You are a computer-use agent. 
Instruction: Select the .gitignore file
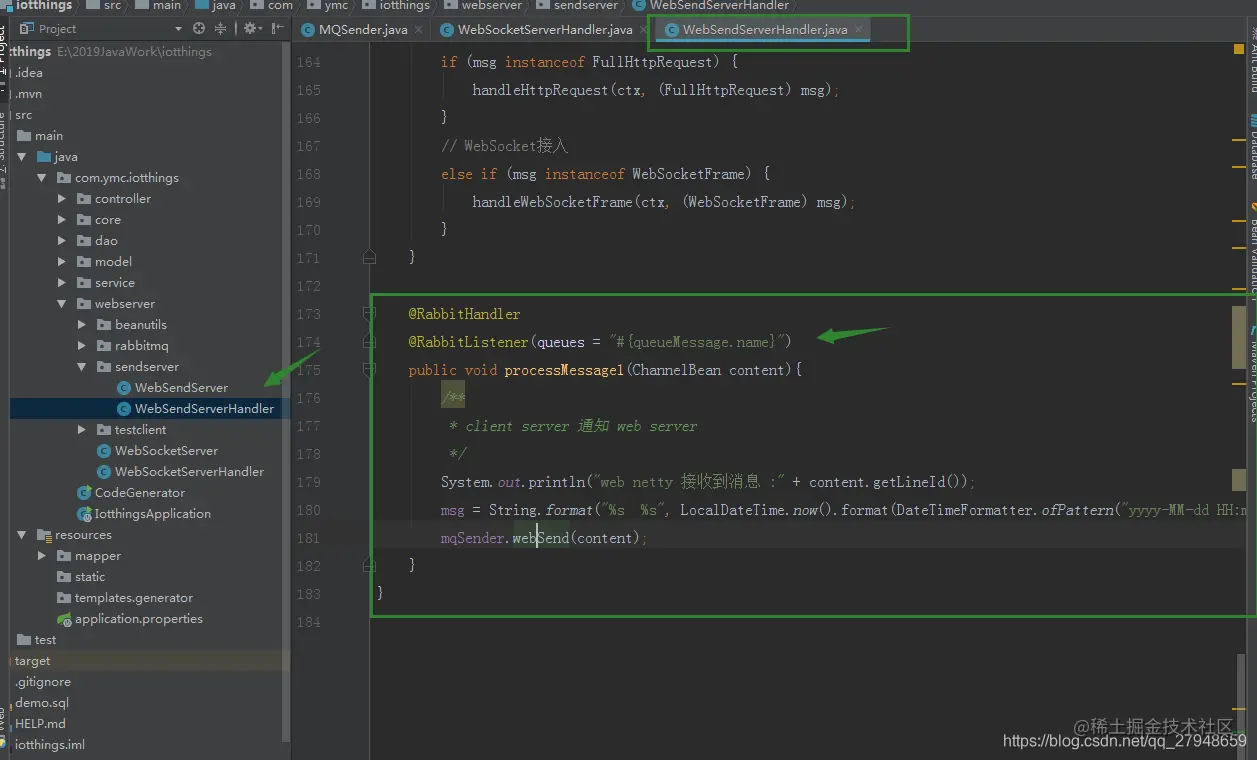[x=42, y=682]
